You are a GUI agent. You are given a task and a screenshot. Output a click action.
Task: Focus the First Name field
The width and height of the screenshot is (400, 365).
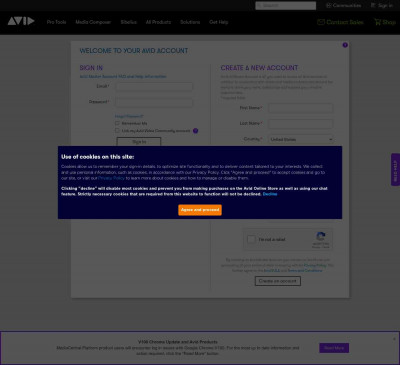300,108
